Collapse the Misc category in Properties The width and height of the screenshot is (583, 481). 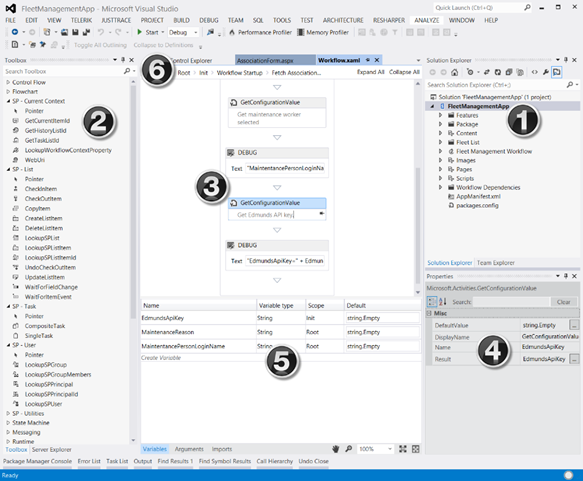coord(429,313)
